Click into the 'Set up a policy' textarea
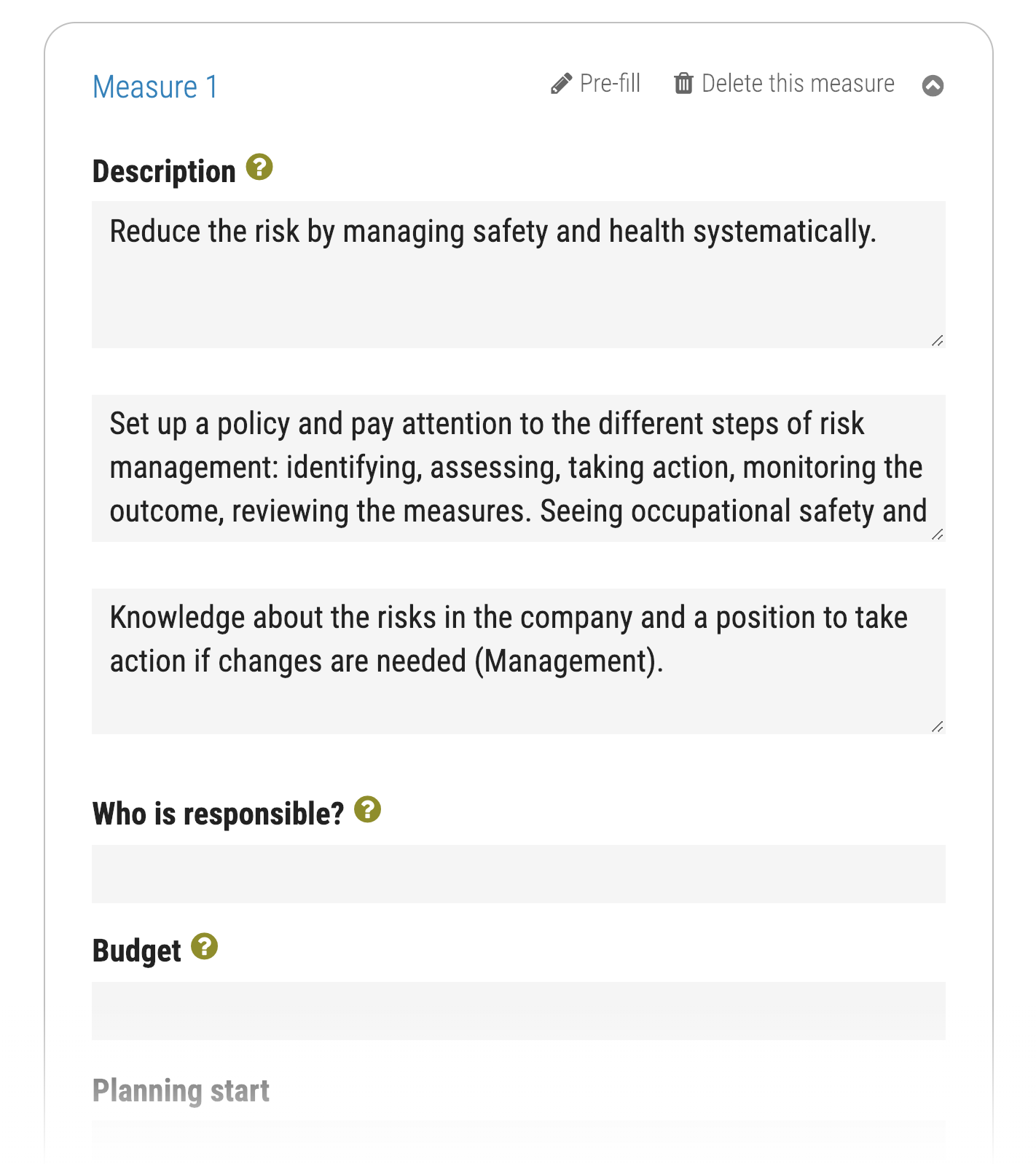Image resolution: width=1036 pixels, height=1164 pixels. coord(517,468)
